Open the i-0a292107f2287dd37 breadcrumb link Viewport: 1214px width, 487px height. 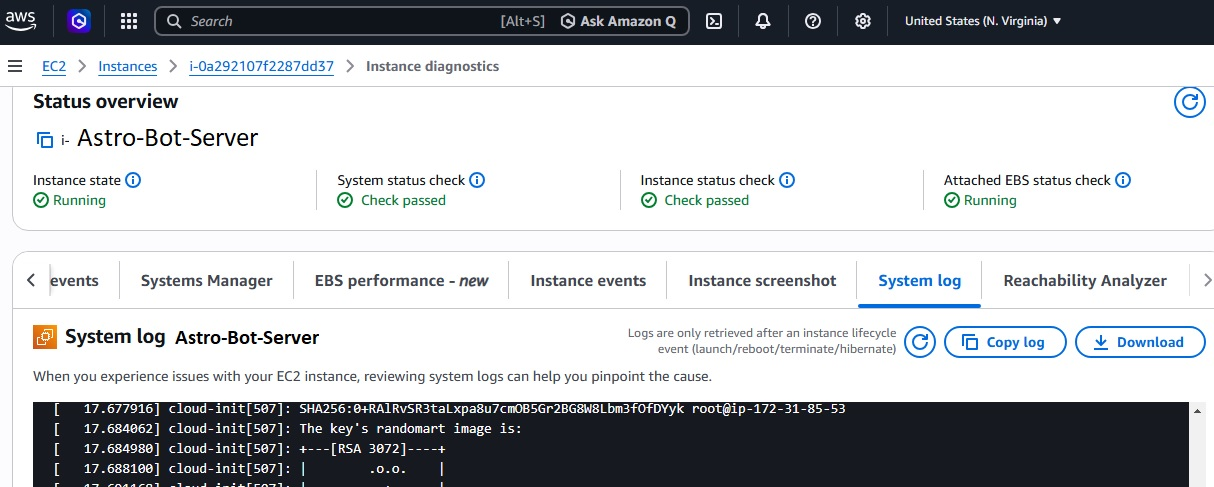[x=262, y=66]
